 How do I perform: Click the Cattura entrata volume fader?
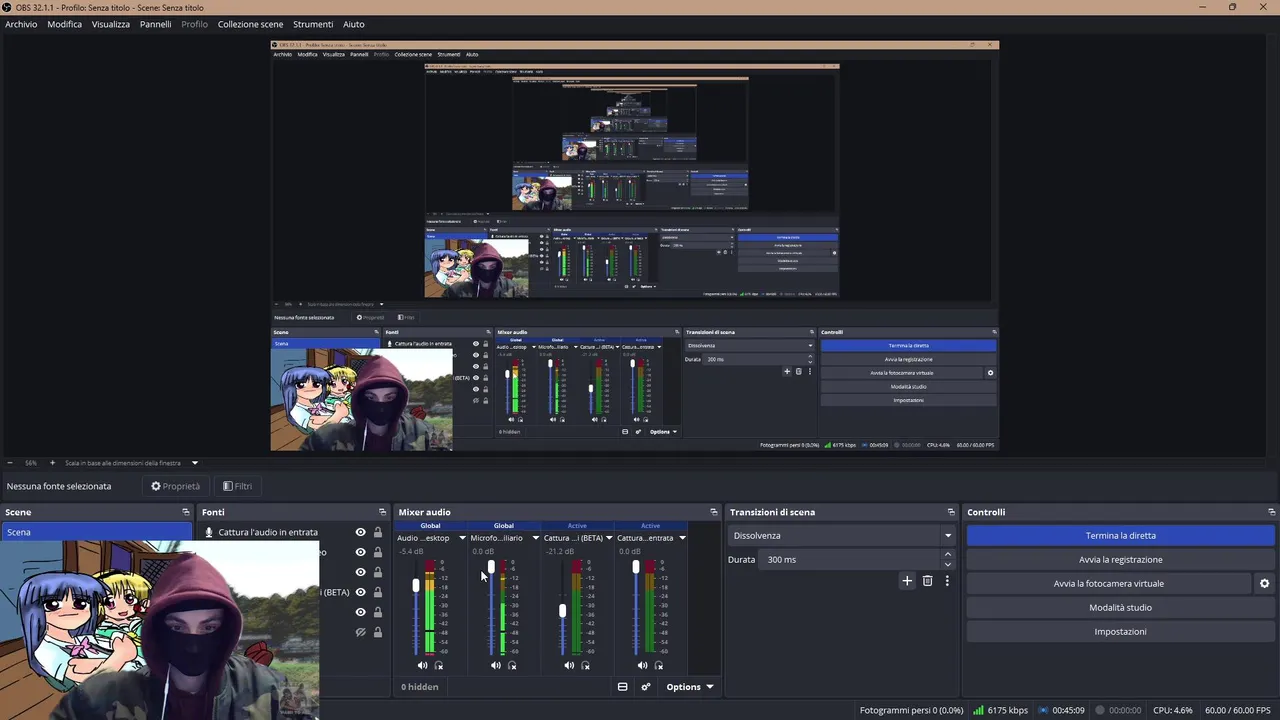tap(636, 567)
